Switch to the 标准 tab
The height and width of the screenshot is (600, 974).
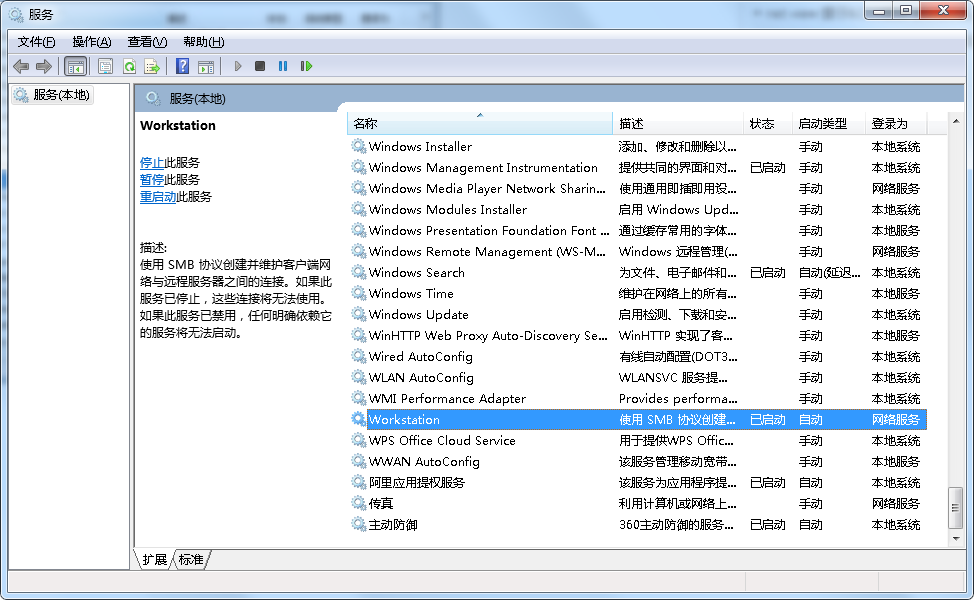point(191,560)
